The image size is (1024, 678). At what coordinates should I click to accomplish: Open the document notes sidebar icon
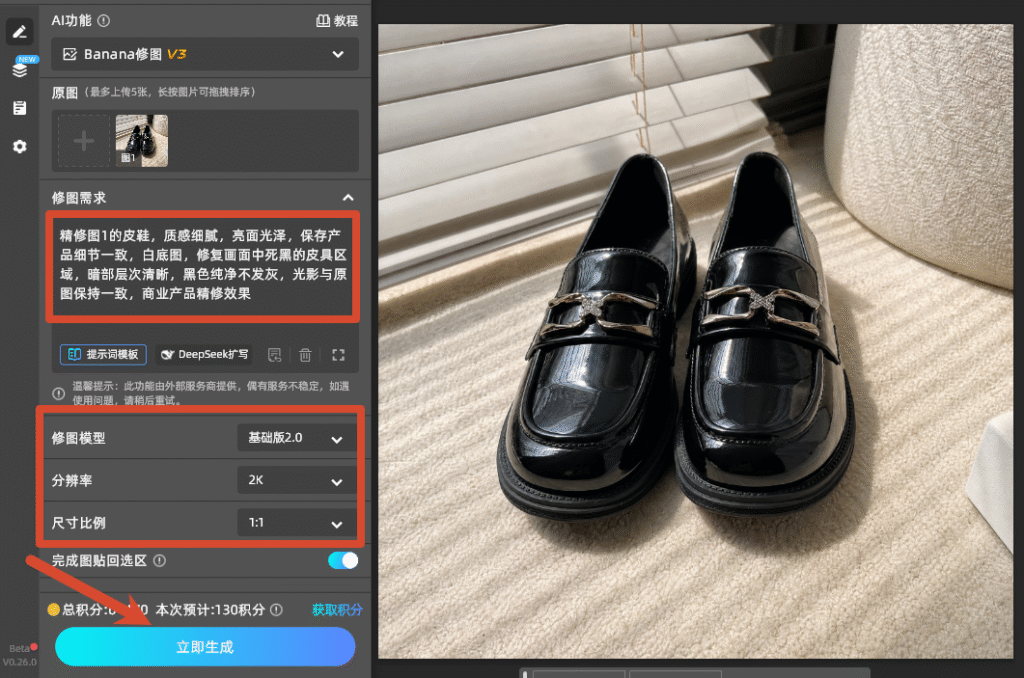click(20, 108)
